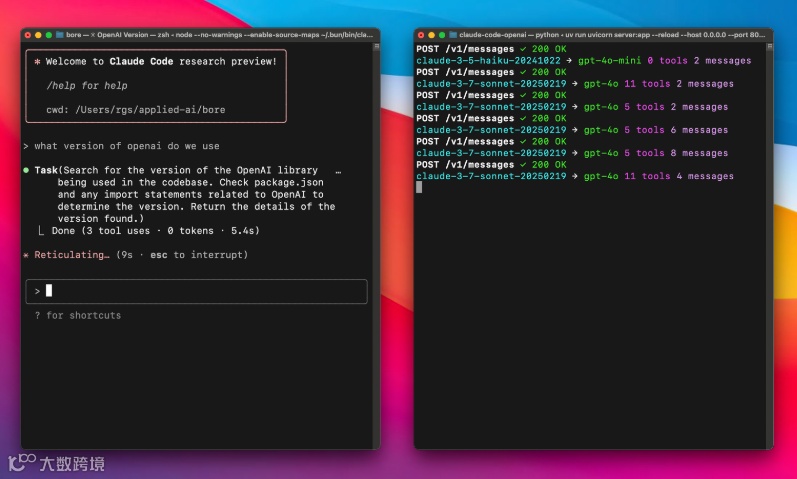Click the bold "Task" label
The width and height of the screenshot is (797, 479).
click(46, 170)
